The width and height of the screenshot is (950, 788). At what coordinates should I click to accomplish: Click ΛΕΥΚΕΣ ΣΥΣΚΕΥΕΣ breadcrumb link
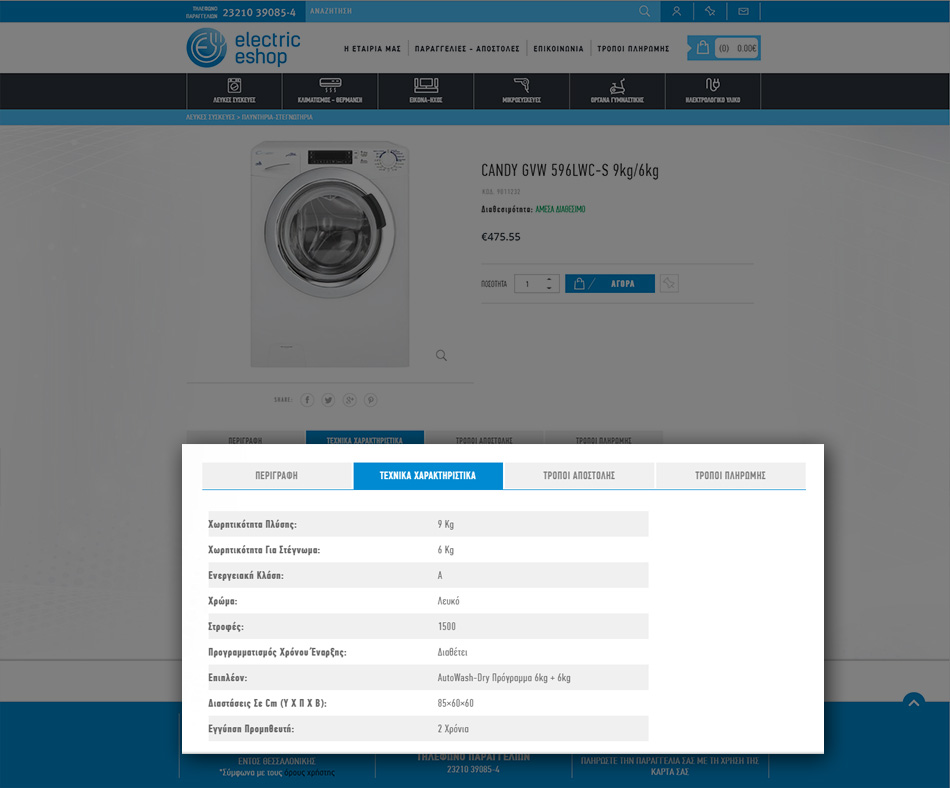[x=210, y=117]
